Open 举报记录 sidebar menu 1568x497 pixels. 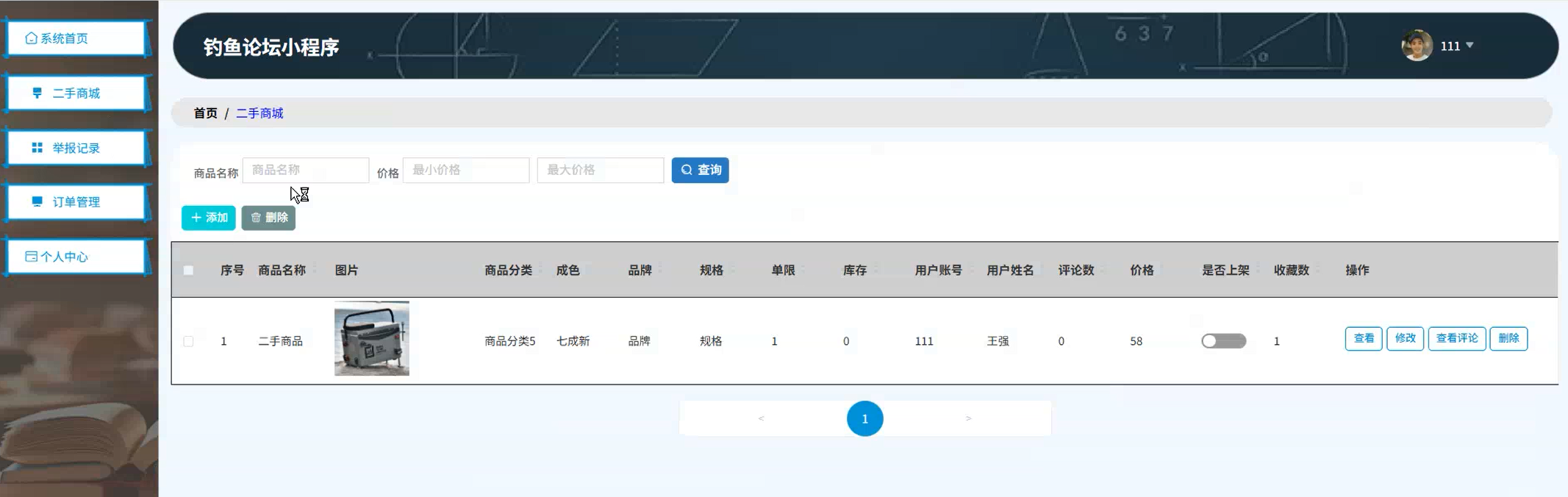click(76, 148)
